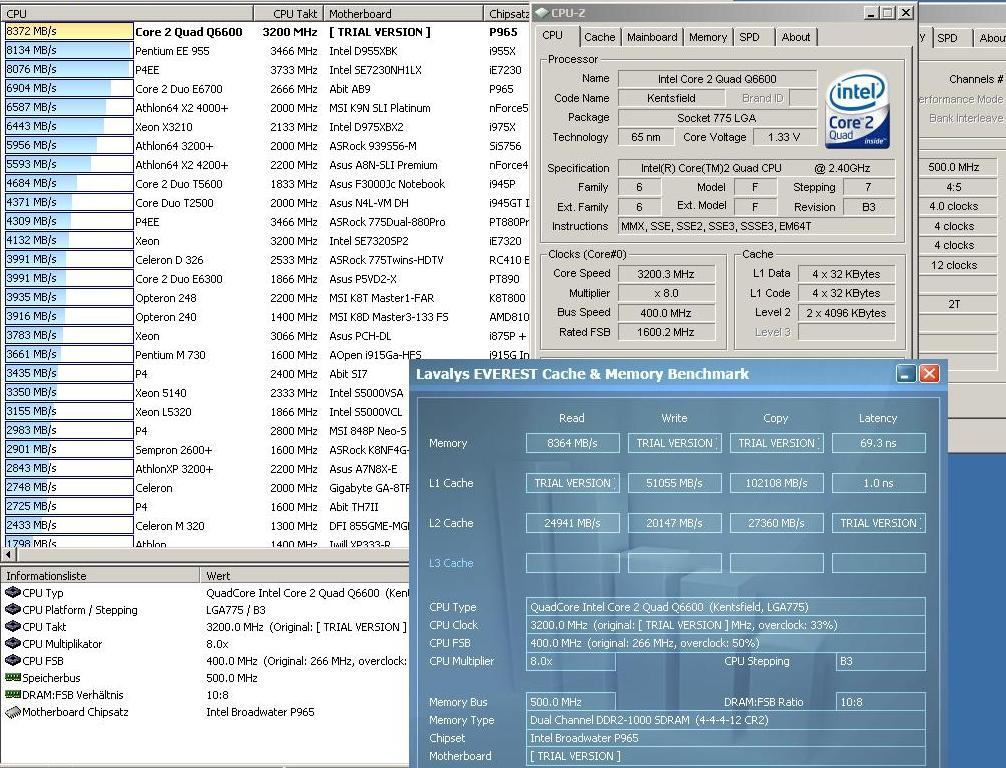Click the Memory Read 8364 MB/s result

[572, 443]
